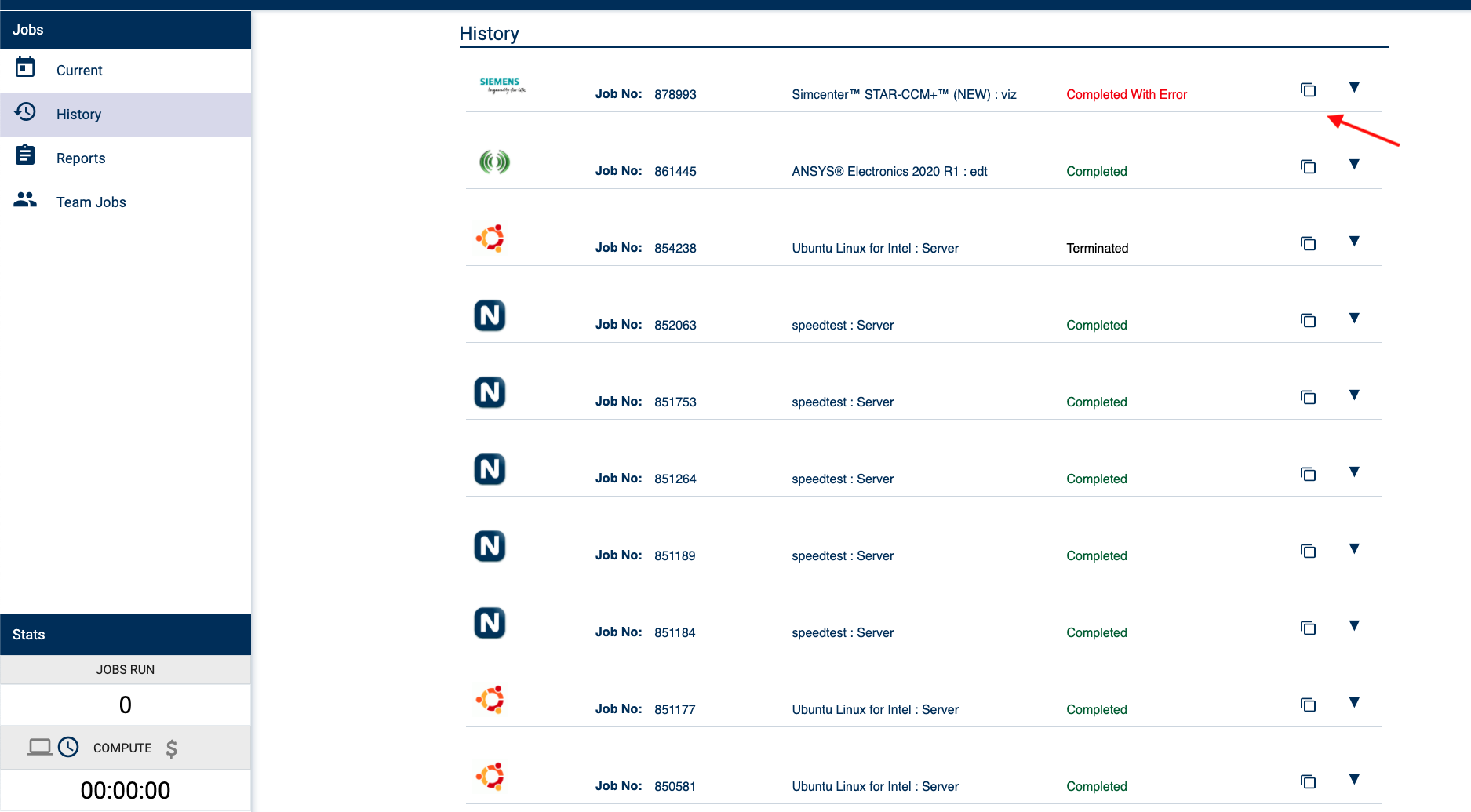Expand details for job 852063

(x=1354, y=318)
